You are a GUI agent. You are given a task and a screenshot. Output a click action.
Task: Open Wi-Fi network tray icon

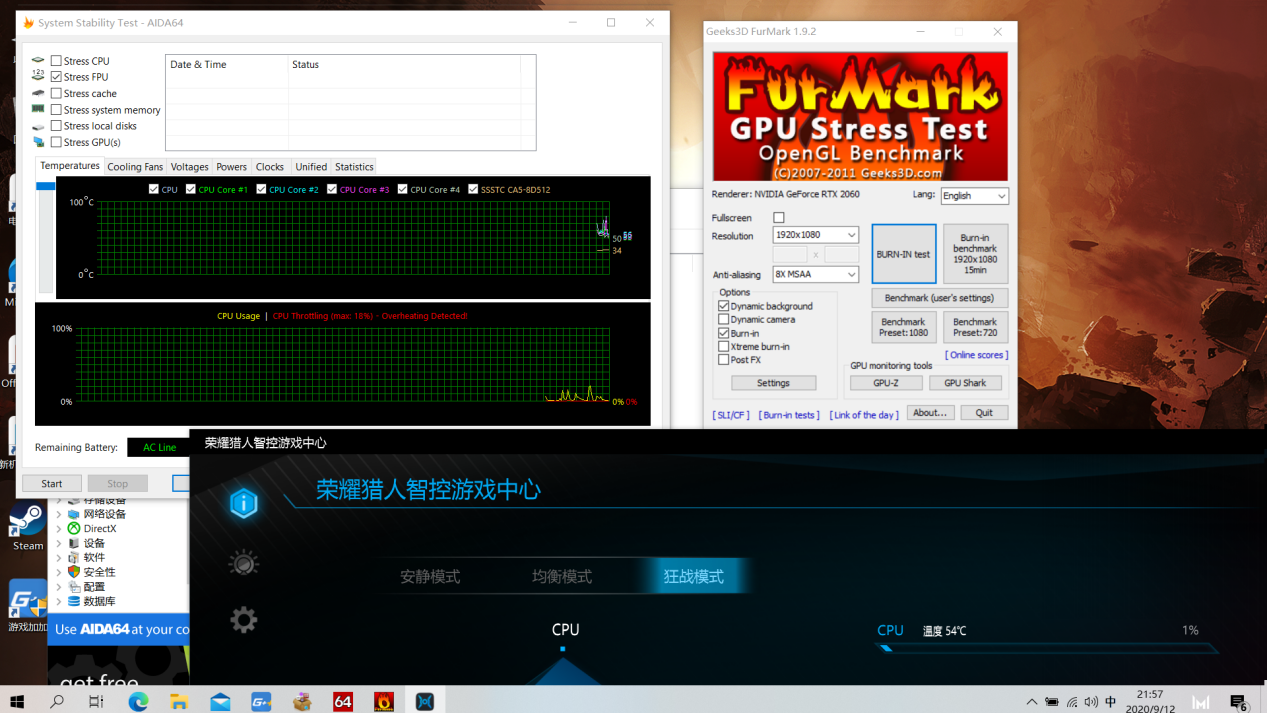(1072, 702)
